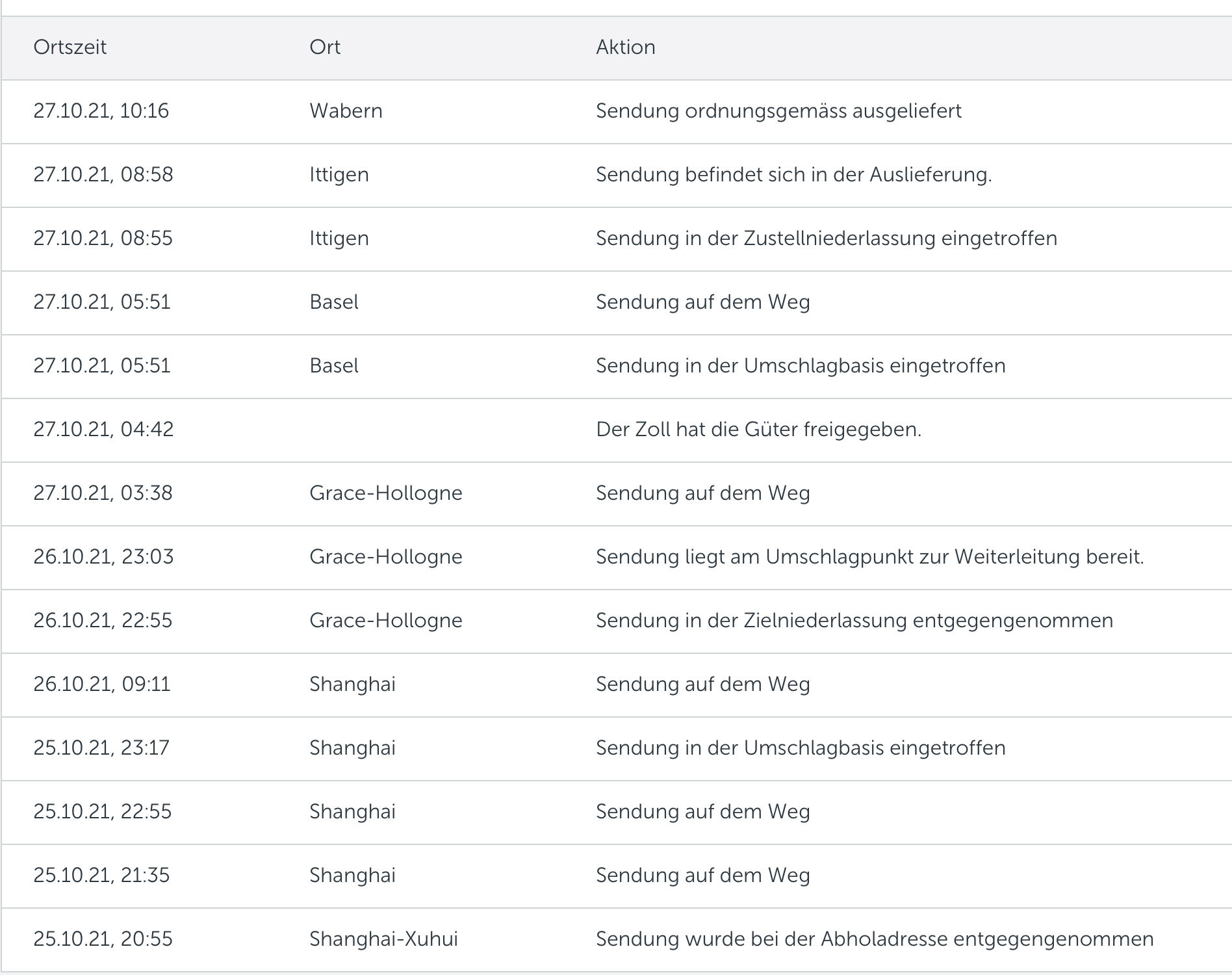Click 'Sendung wurde bei der Abholadresse entgegengenommen'
1232x975 pixels.
[x=875, y=939]
